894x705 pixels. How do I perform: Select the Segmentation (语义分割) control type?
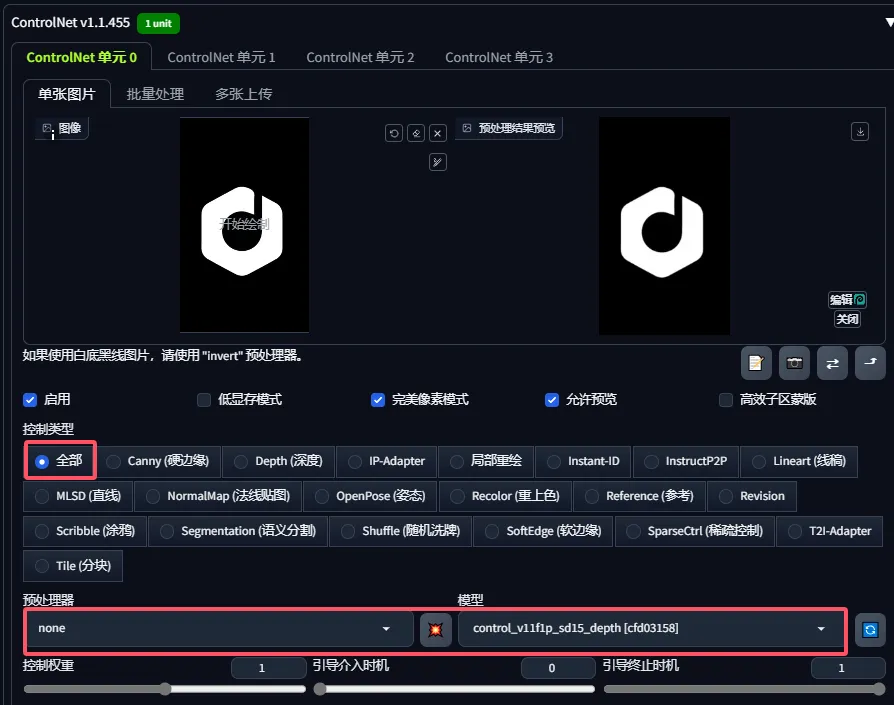tap(238, 531)
